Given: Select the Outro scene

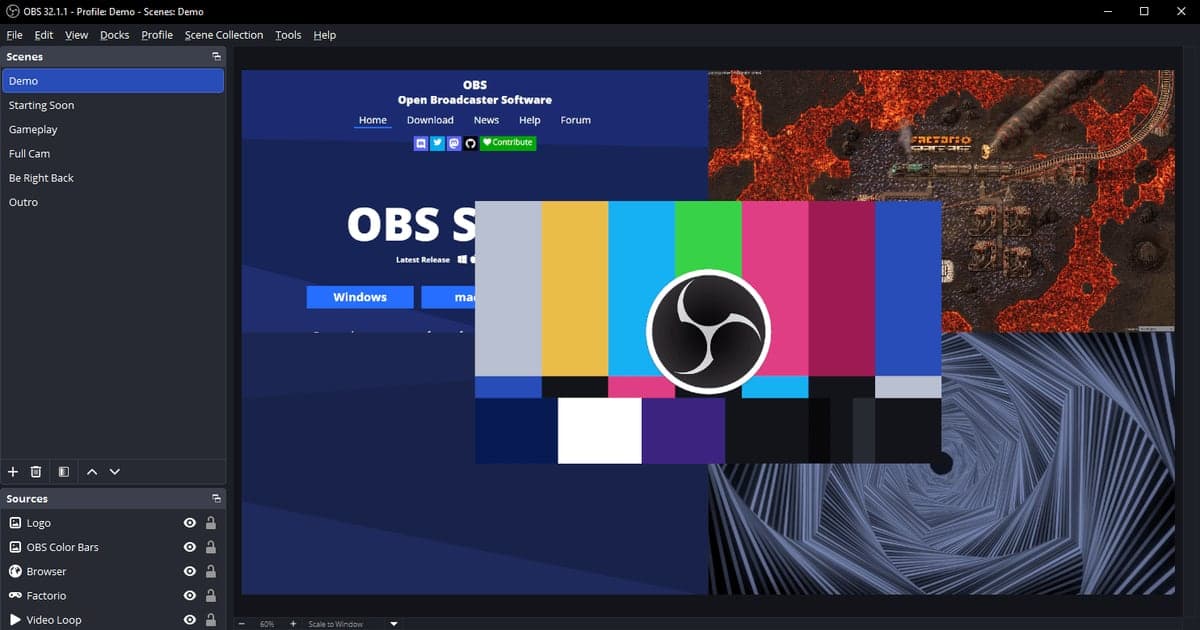Looking at the screenshot, I should coord(112,202).
